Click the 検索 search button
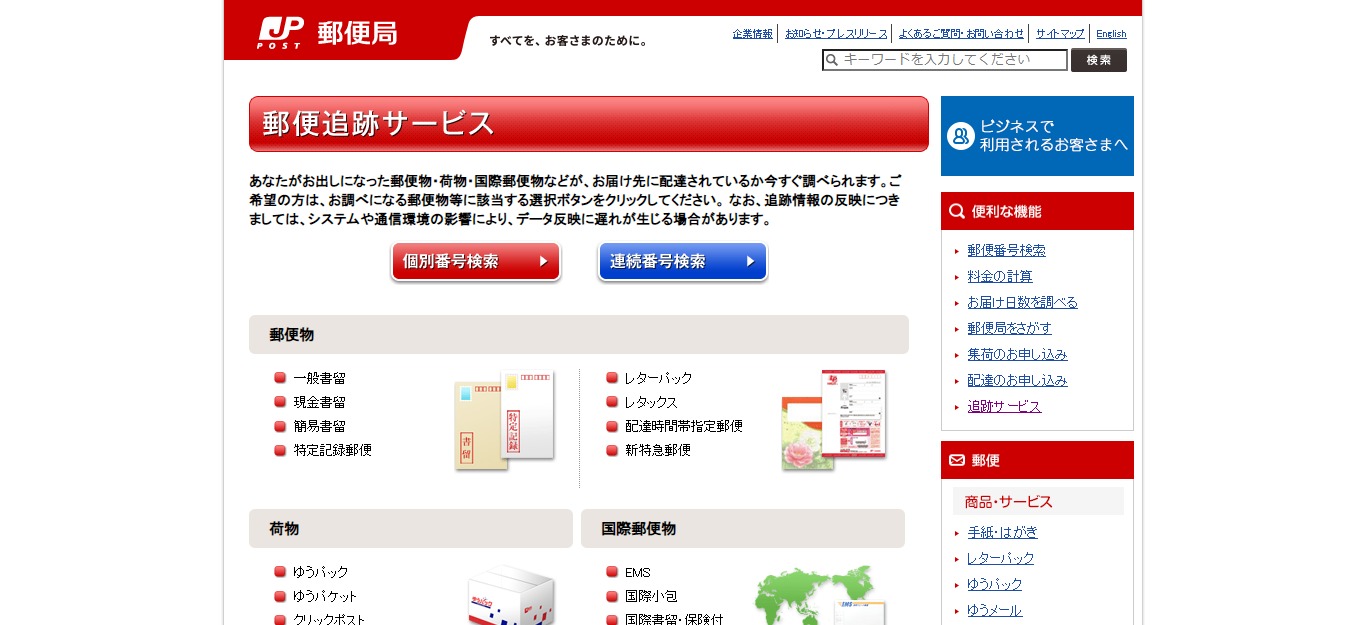This screenshot has width=1366, height=625. (x=1099, y=60)
